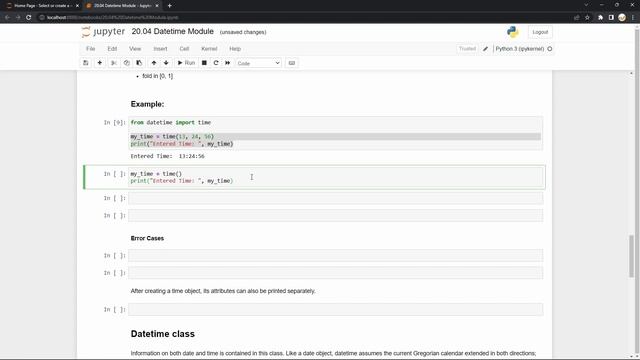Click the output Entered Time: 13:24:56
Viewport: 640px width, 360px height.
(x=167, y=156)
